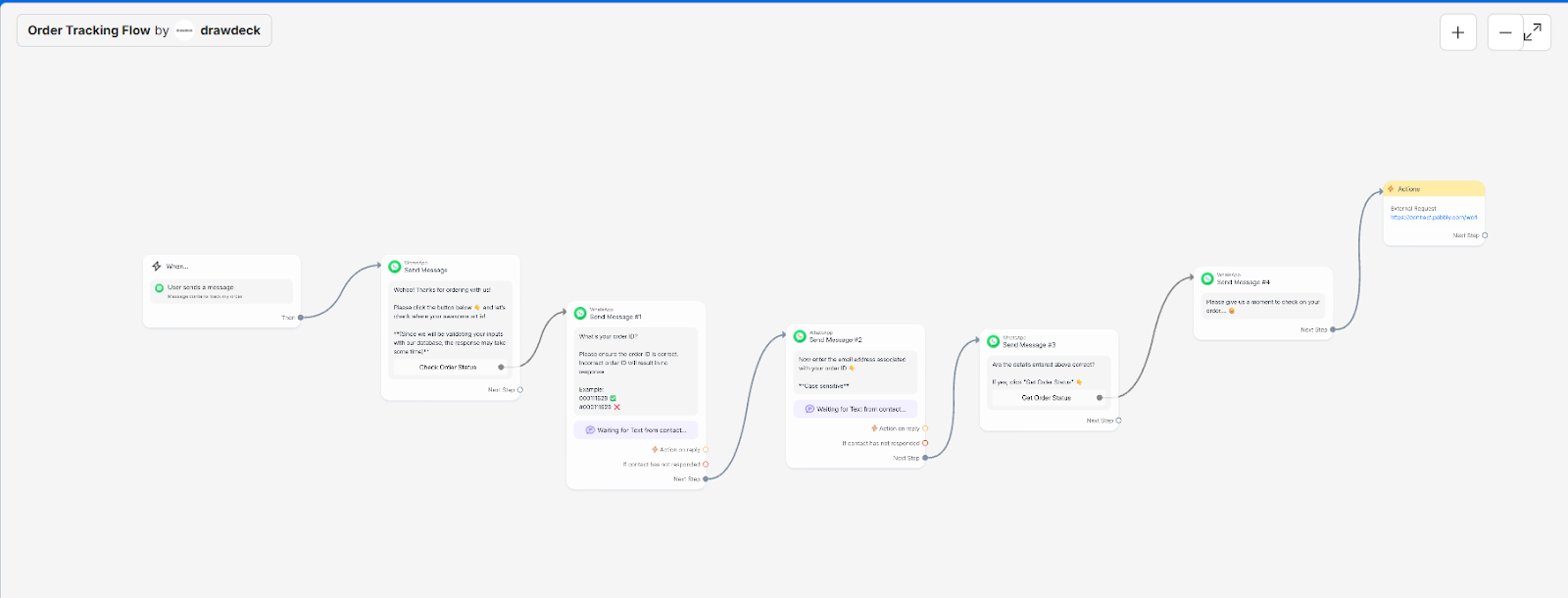
Task: Click 'If contact has not responded' port on Message #1
Action: pyautogui.click(x=706, y=465)
